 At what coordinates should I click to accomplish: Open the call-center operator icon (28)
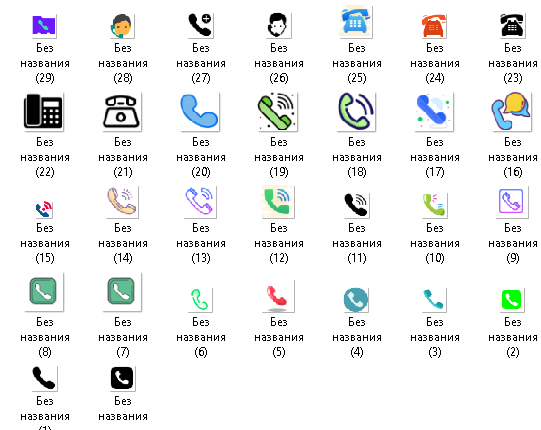click(x=122, y=25)
